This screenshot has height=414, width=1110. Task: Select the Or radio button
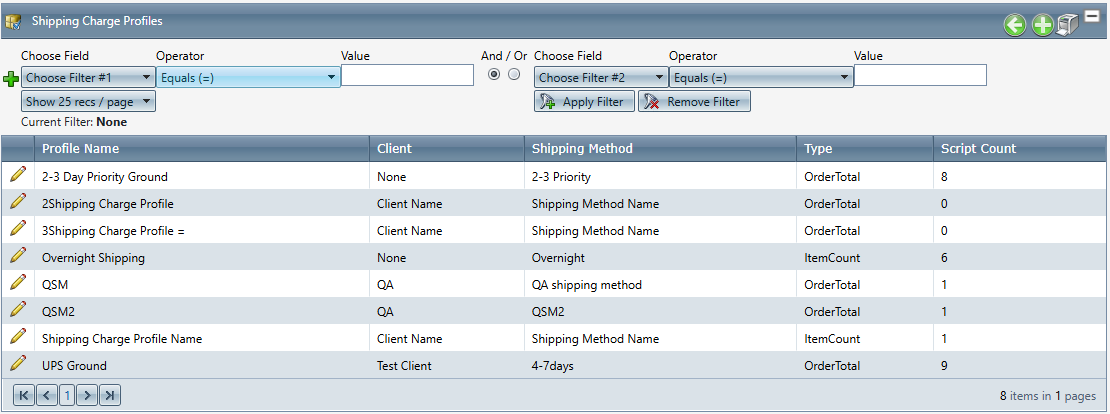point(514,75)
